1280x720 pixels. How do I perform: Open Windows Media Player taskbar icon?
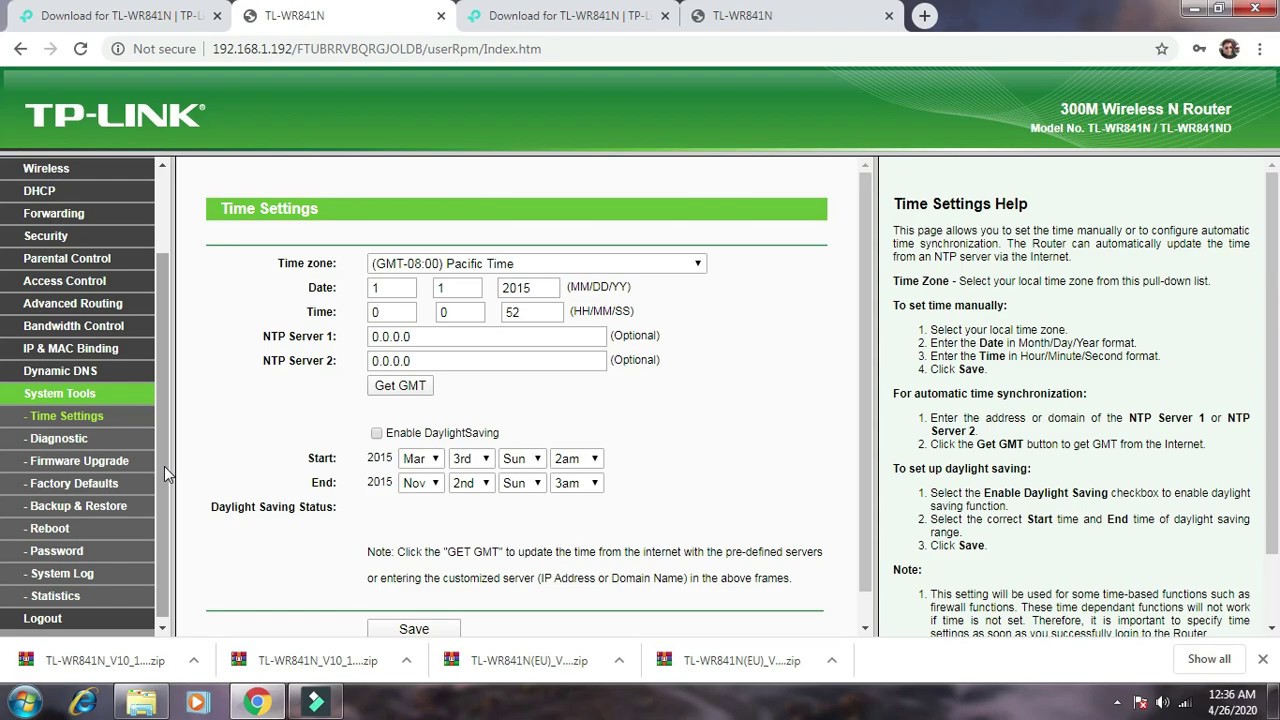197,702
